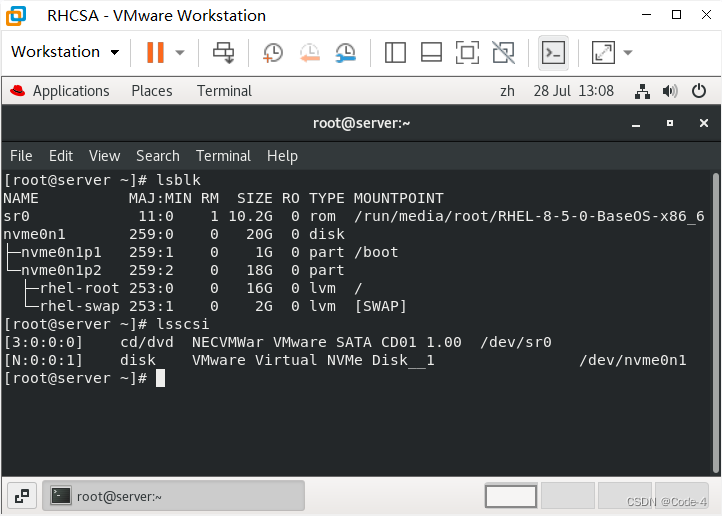Pause the virtual machine
722x516 pixels.
point(155,52)
